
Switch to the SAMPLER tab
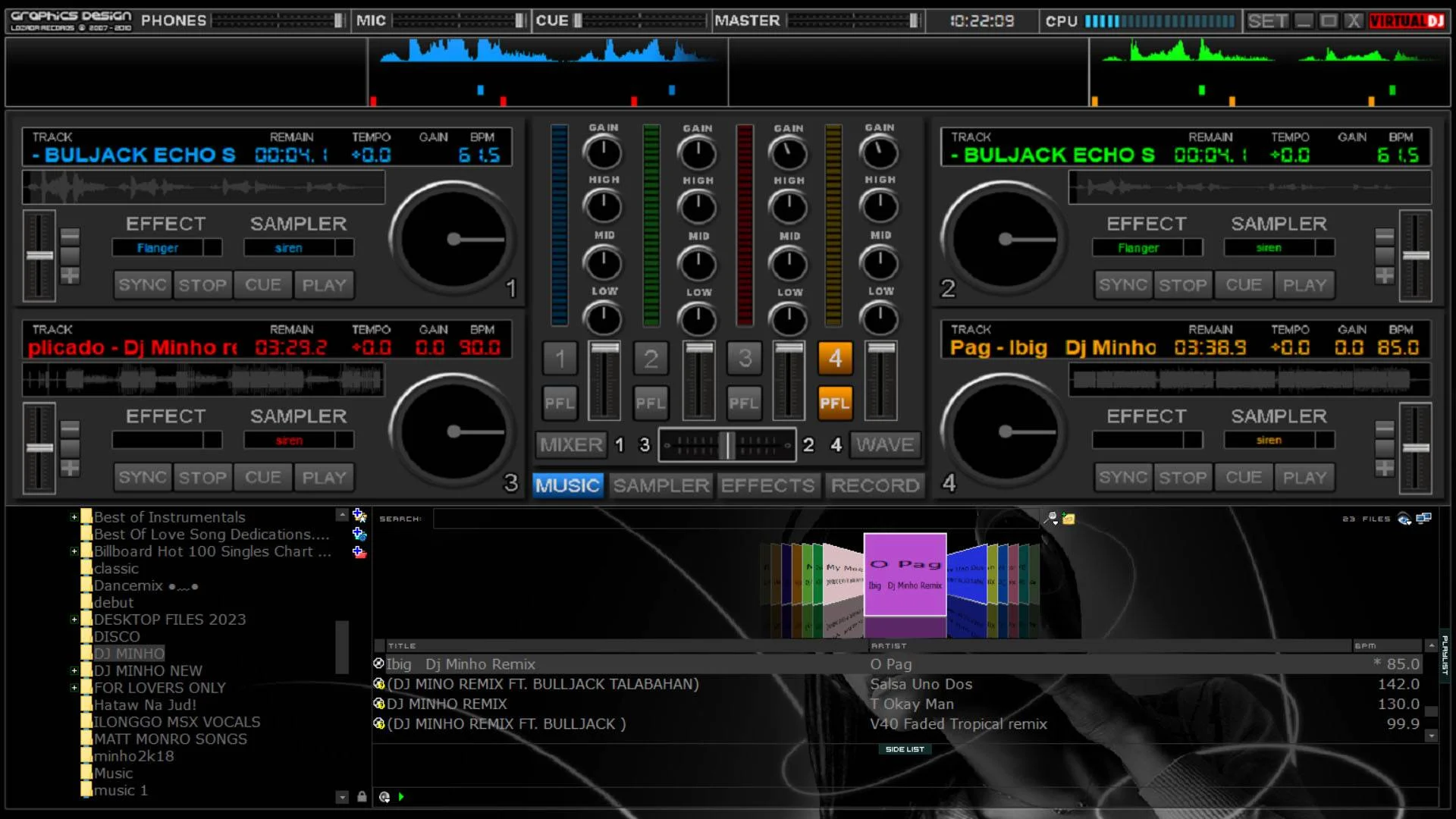click(661, 485)
